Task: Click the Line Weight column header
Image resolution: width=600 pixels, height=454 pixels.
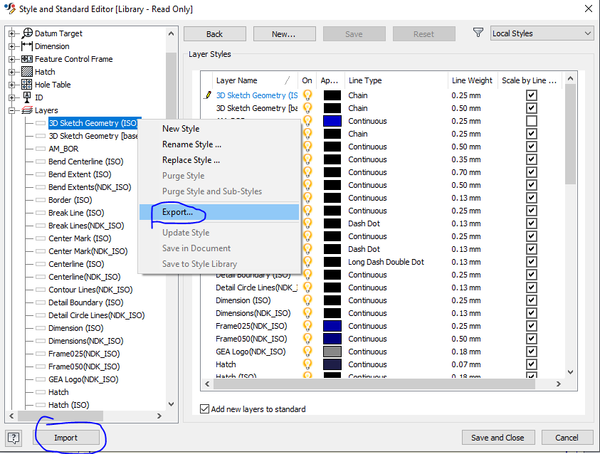Action: [x=472, y=80]
